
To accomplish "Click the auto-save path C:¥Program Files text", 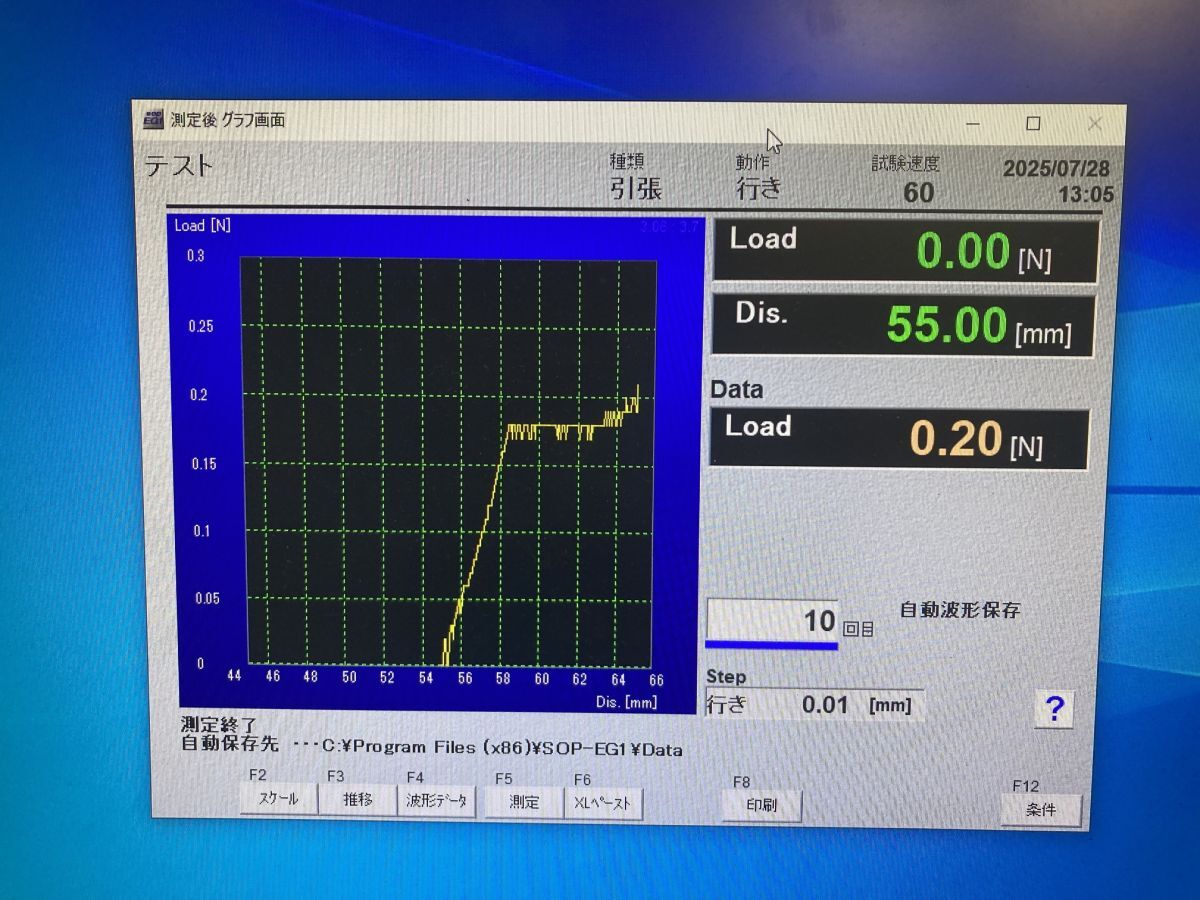I will [x=502, y=748].
